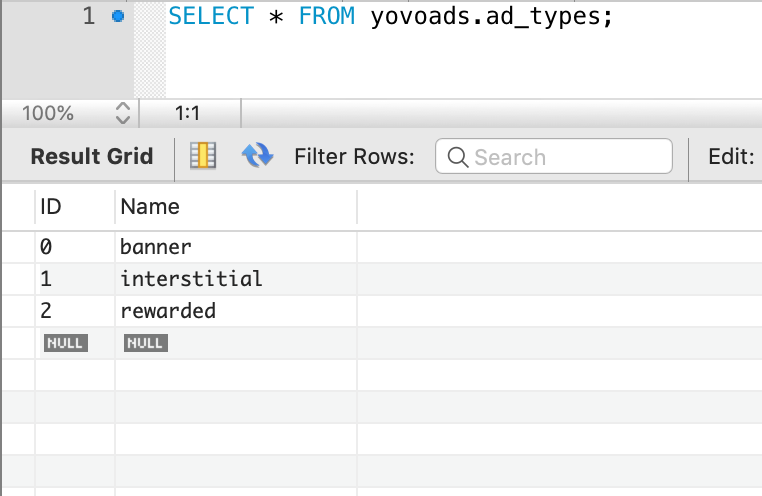Refresh results with the blue arrows icon
The height and width of the screenshot is (496, 762).
257,156
